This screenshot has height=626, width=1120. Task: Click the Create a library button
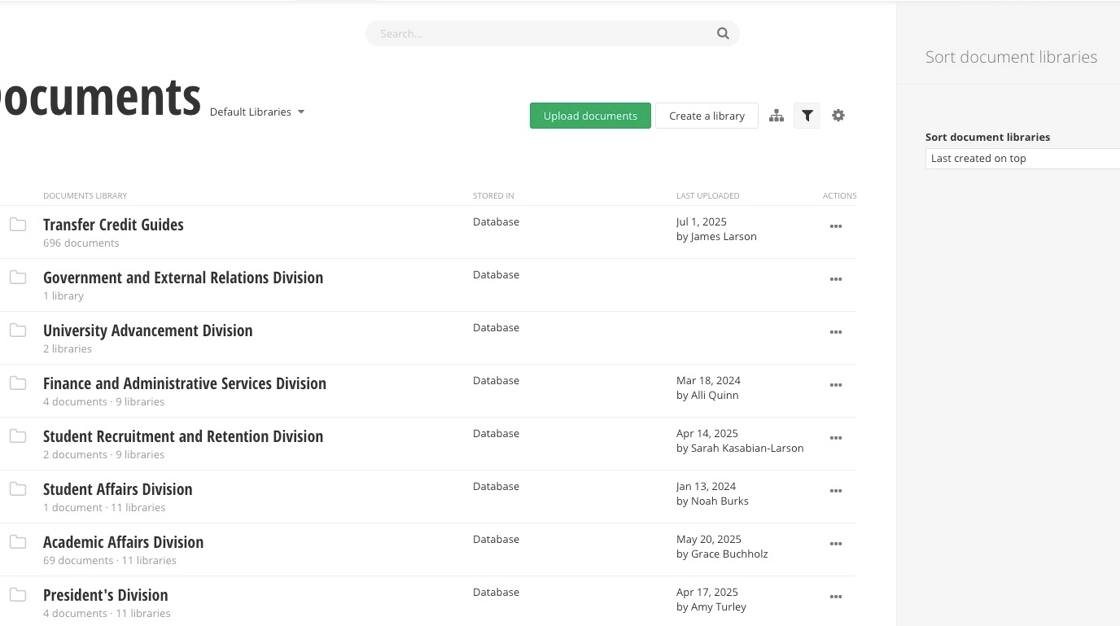pos(706,116)
